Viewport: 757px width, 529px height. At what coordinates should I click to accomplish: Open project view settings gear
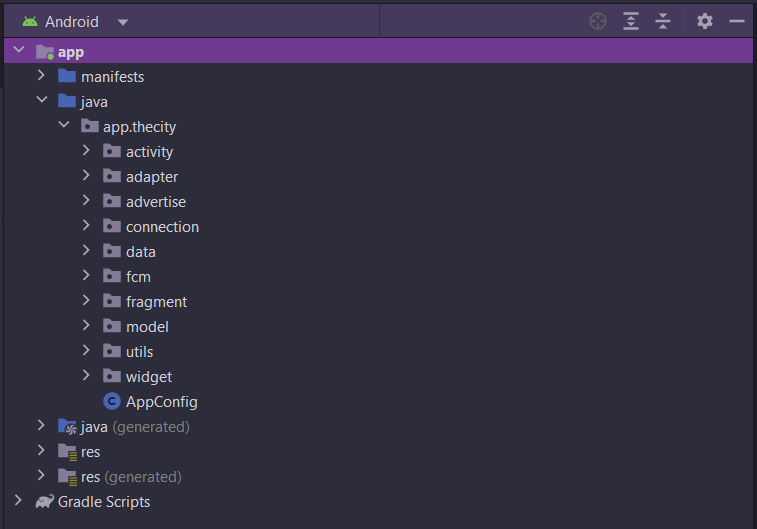pos(705,21)
